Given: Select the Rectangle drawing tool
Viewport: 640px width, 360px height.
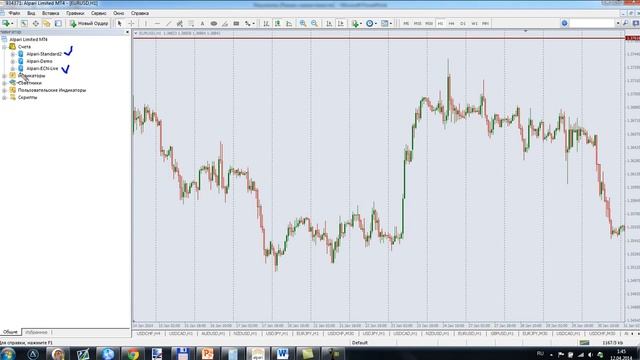Looking at the screenshot, I should click(x=236, y=24).
